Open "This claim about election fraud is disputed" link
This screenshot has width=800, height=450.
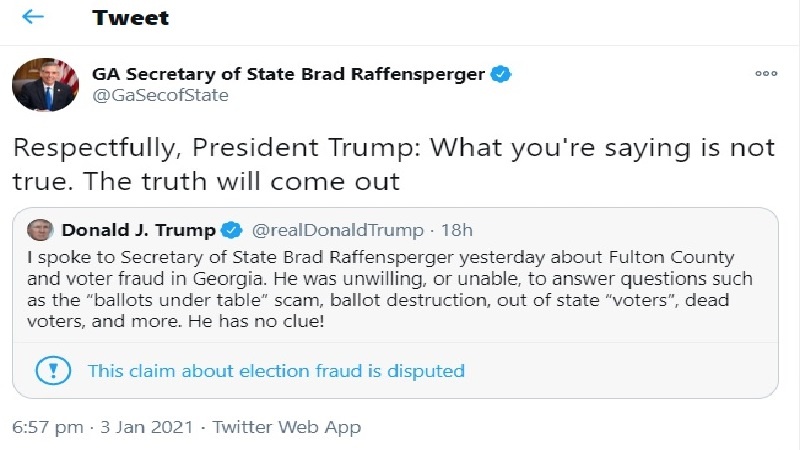tap(276, 371)
